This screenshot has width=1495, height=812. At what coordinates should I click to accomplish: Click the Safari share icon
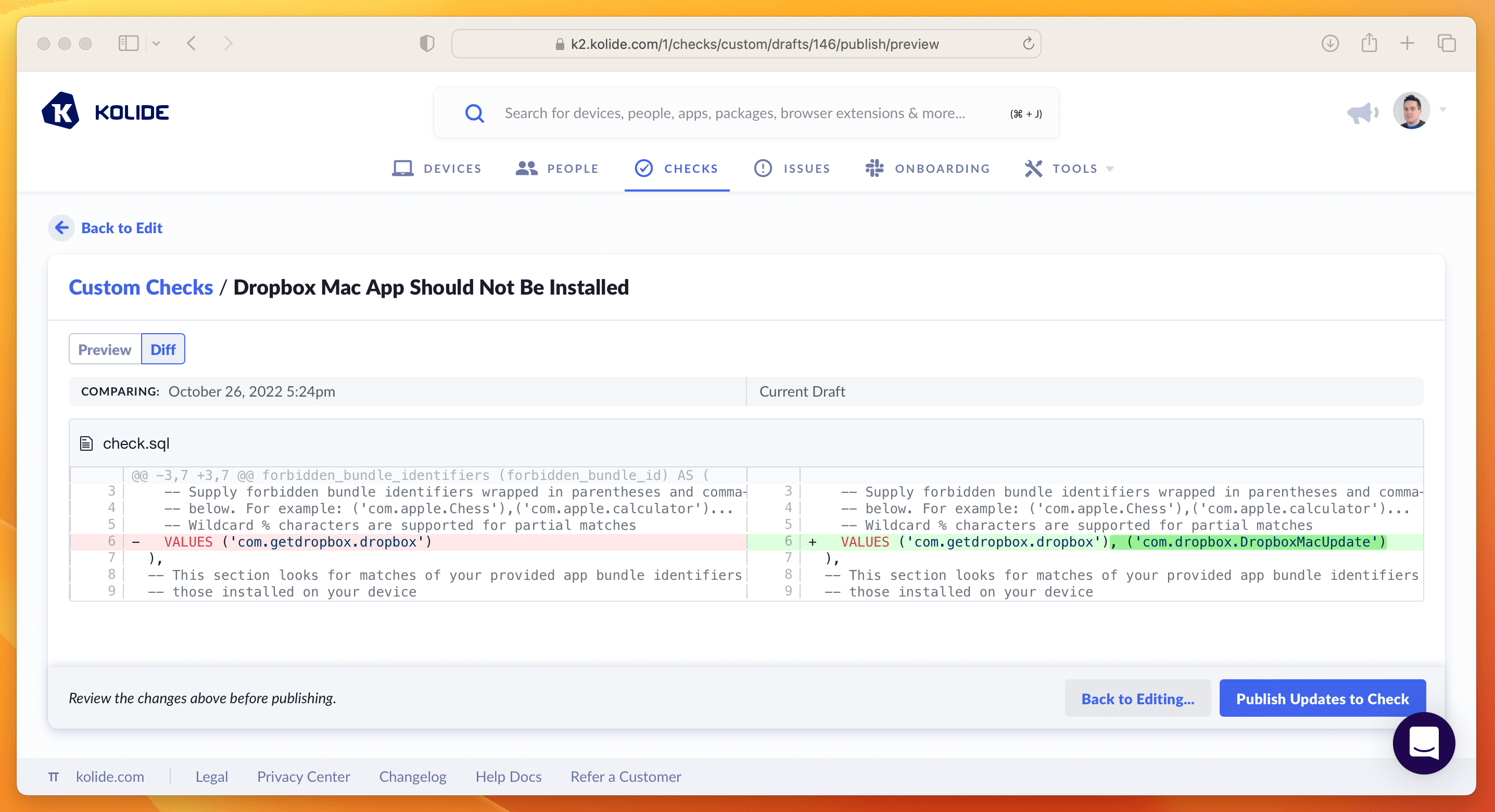[1369, 44]
